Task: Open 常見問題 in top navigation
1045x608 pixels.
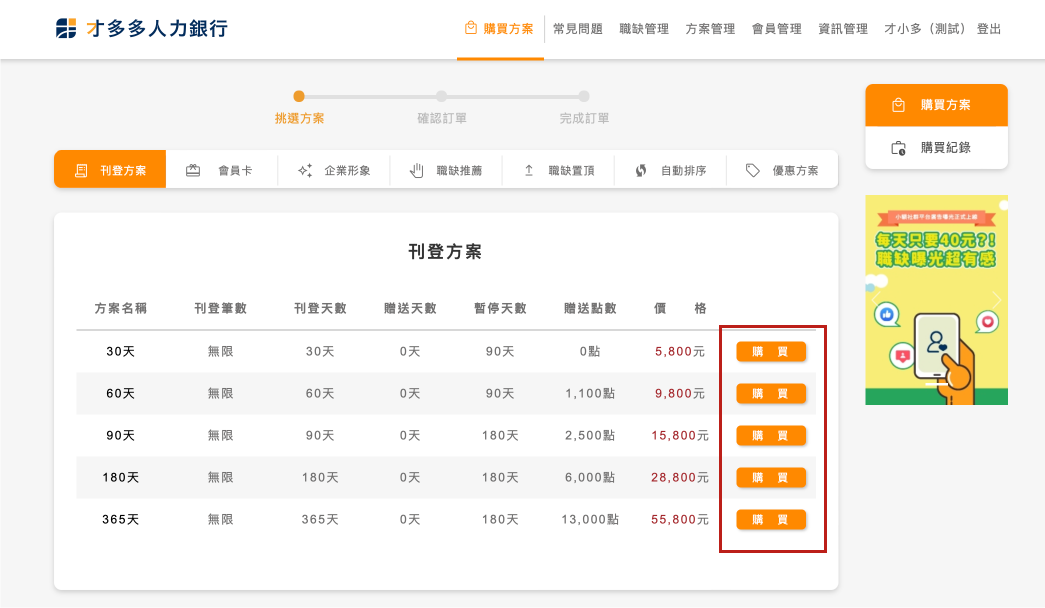Action: click(577, 29)
